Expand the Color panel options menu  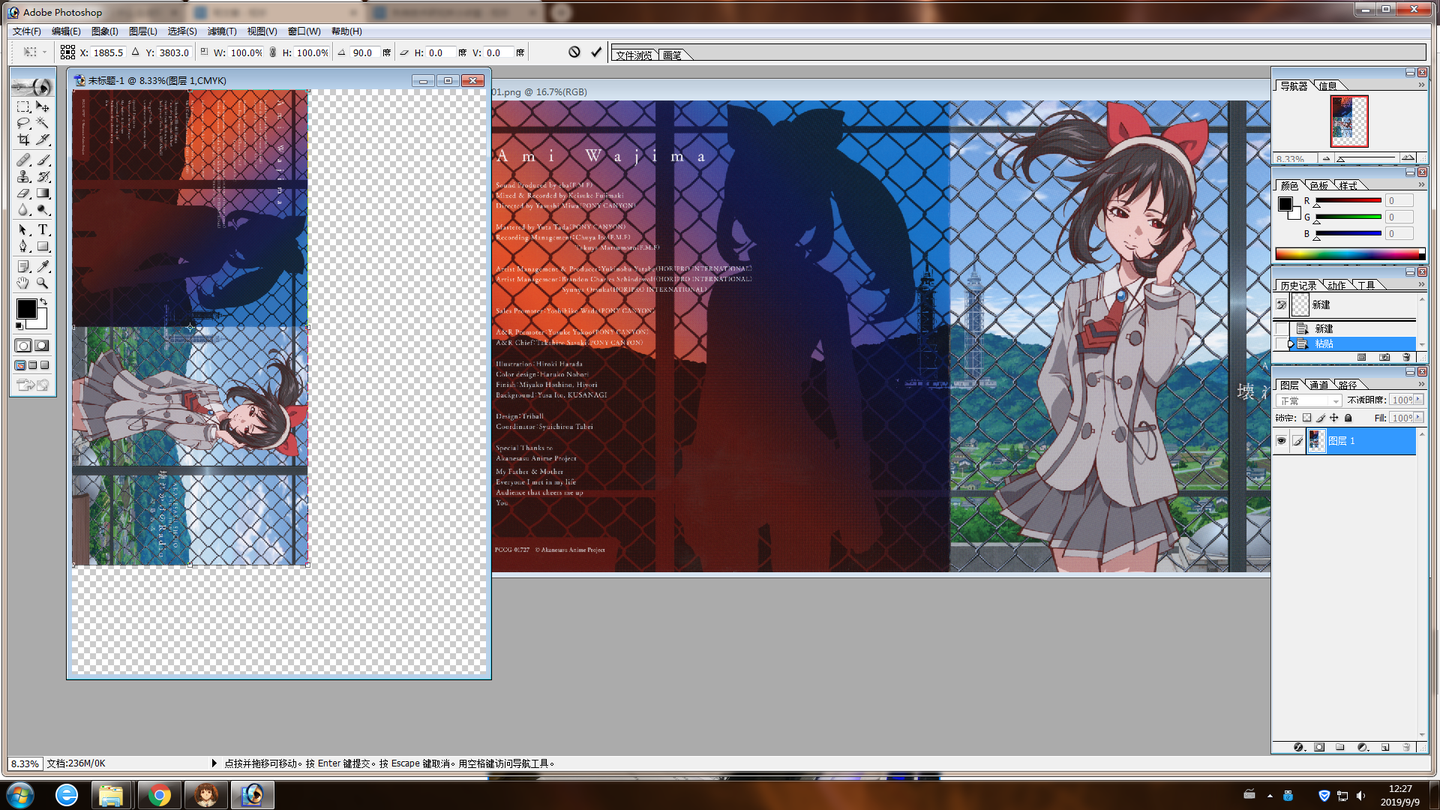pos(1421,186)
